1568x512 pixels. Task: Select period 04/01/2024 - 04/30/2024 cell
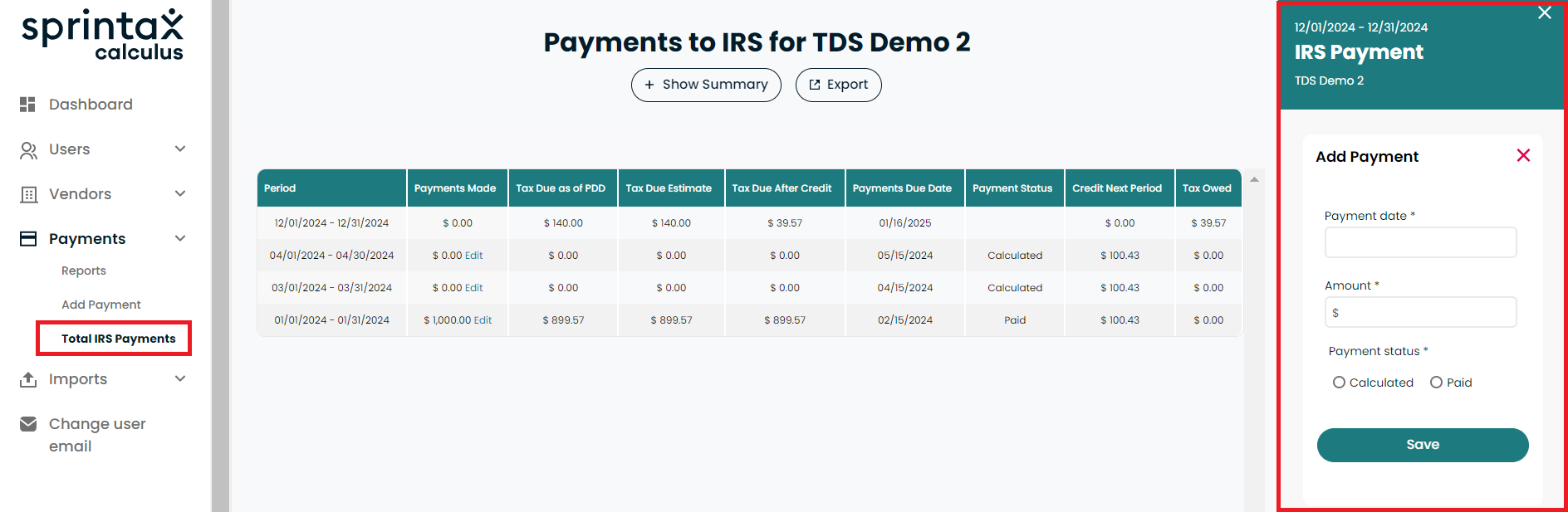click(x=332, y=256)
